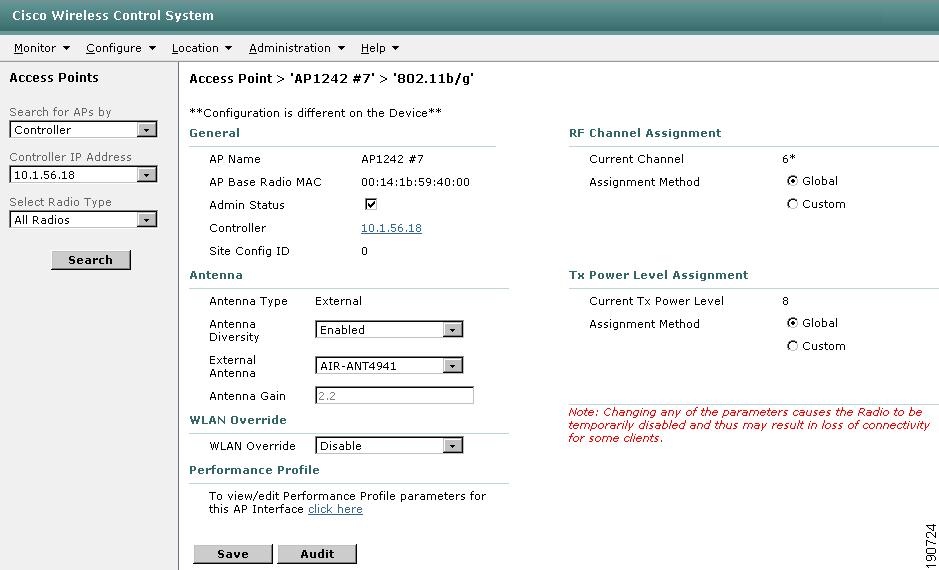Open the Administration menu

(x=296, y=48)
